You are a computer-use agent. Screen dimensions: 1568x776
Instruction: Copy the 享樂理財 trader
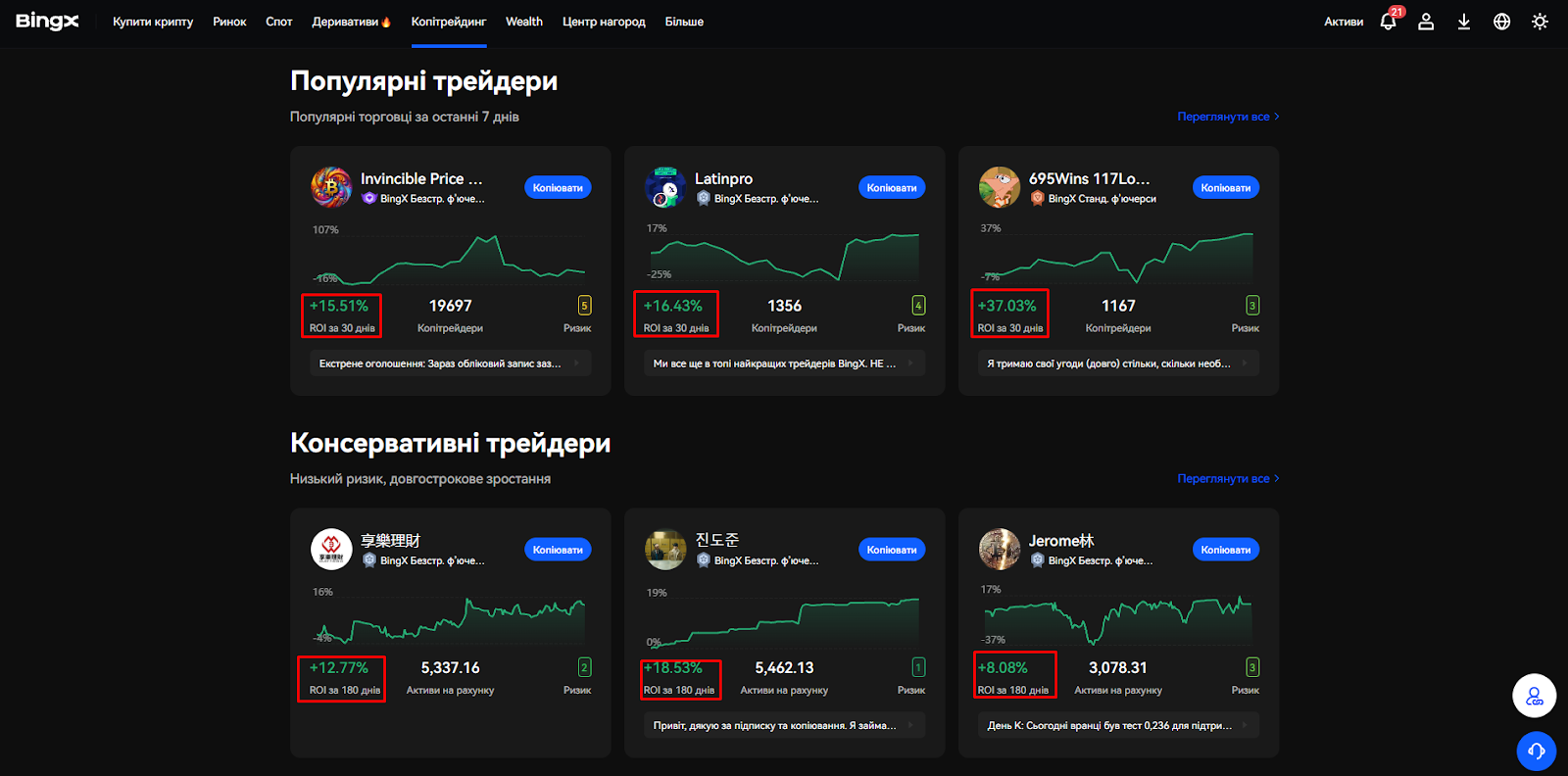pyautogui.click(x=558, y=550)
